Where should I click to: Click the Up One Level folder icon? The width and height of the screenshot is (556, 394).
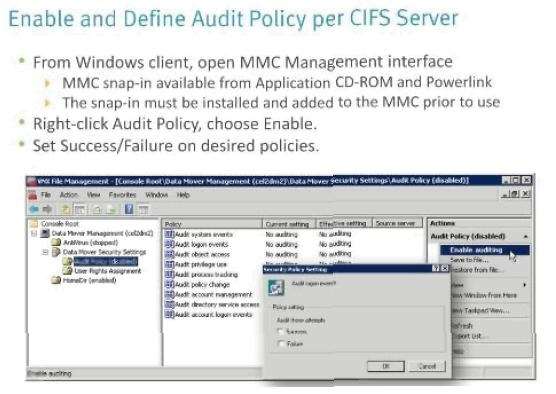[65, 209]
